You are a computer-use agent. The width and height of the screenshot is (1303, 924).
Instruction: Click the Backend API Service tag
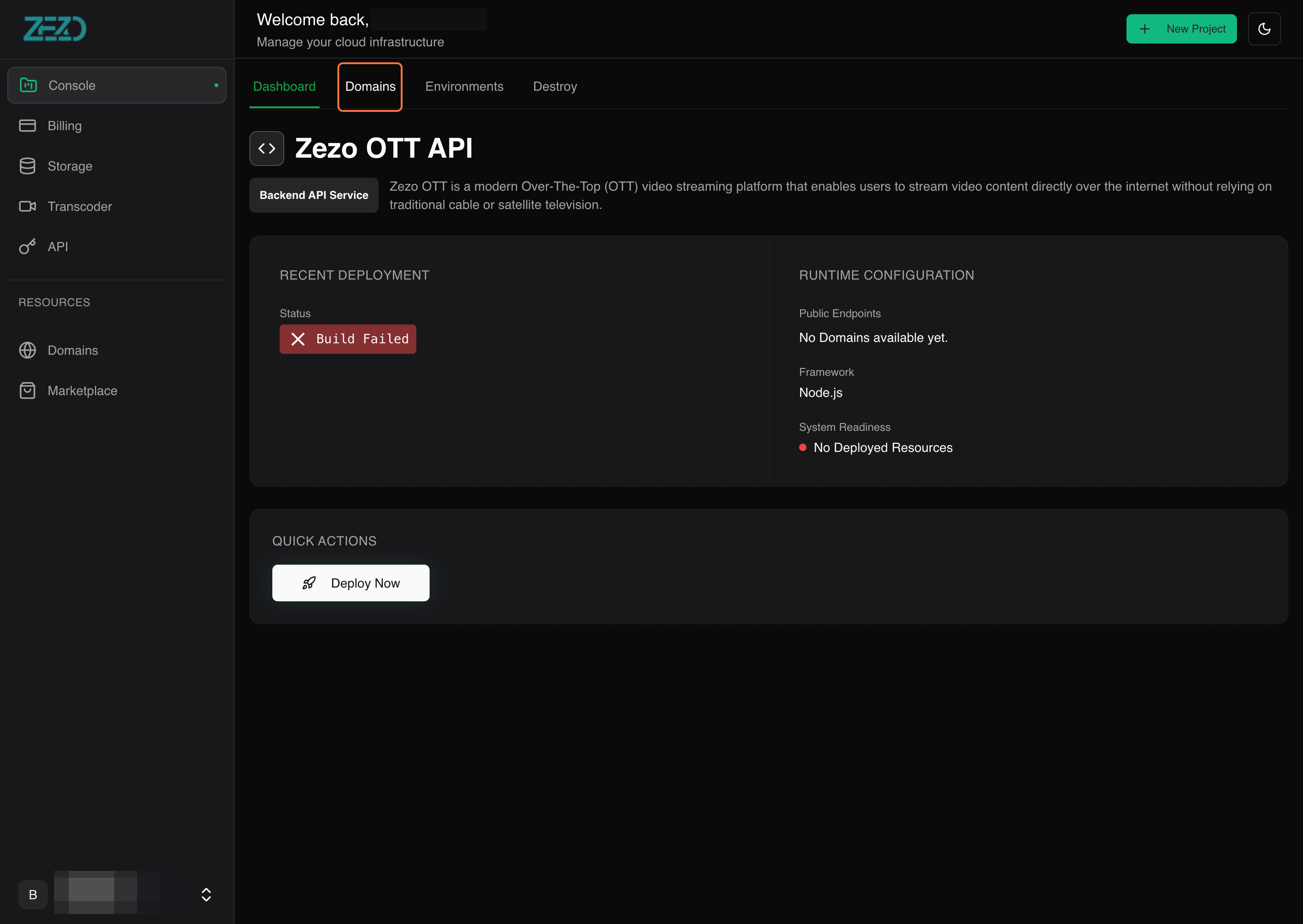(314, 195)
